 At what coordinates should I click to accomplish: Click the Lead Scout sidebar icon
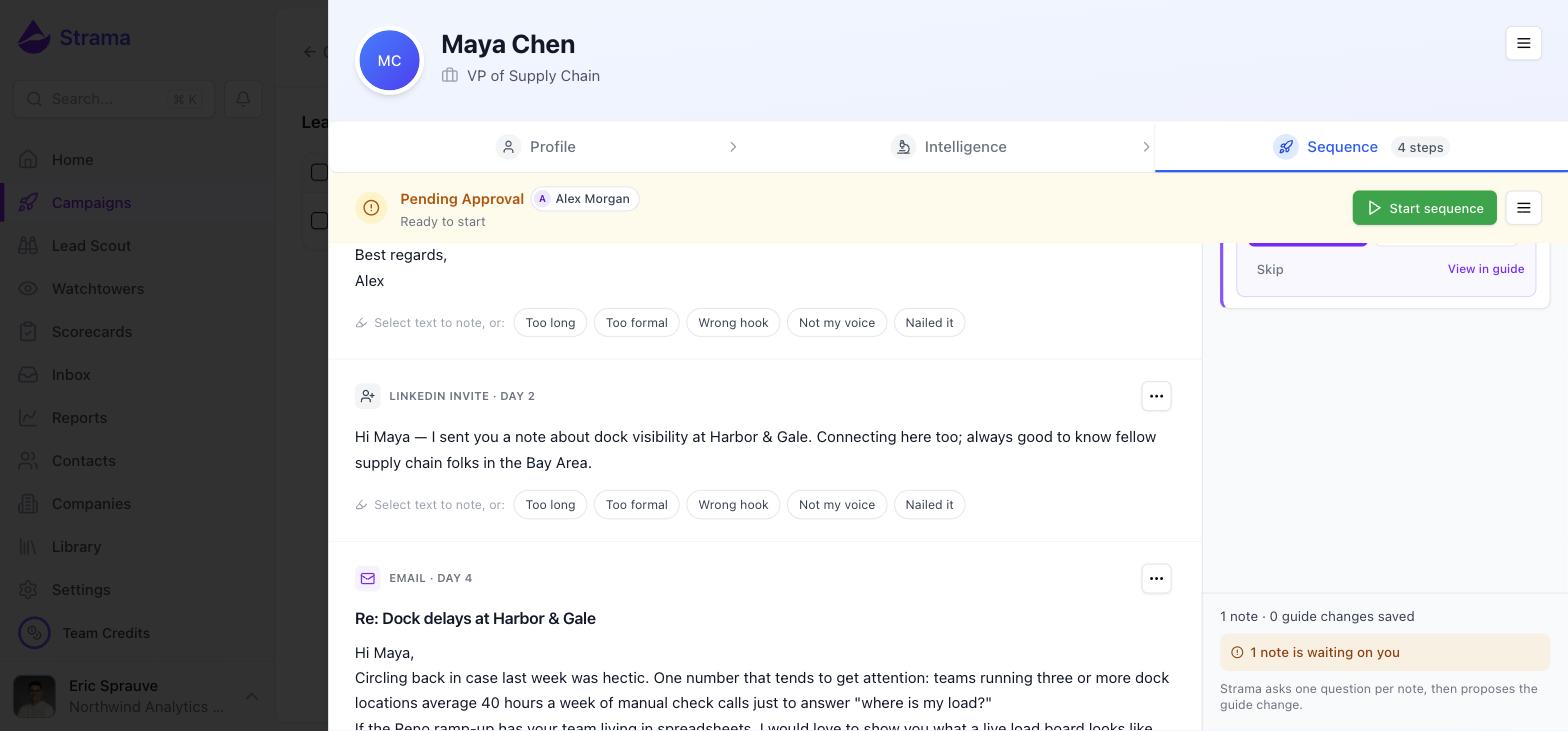28,246
